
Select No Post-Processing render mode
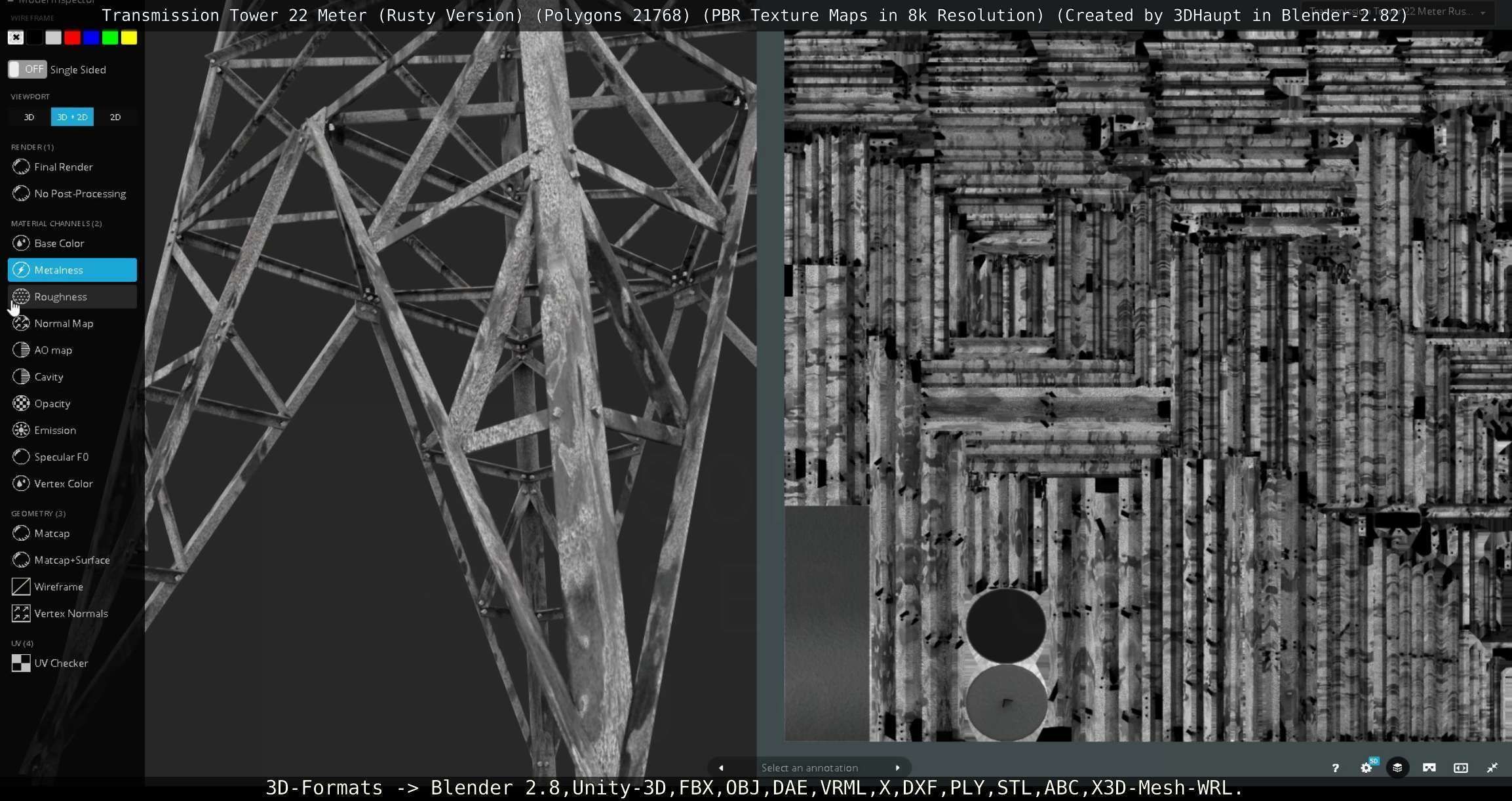coord(72,194)
